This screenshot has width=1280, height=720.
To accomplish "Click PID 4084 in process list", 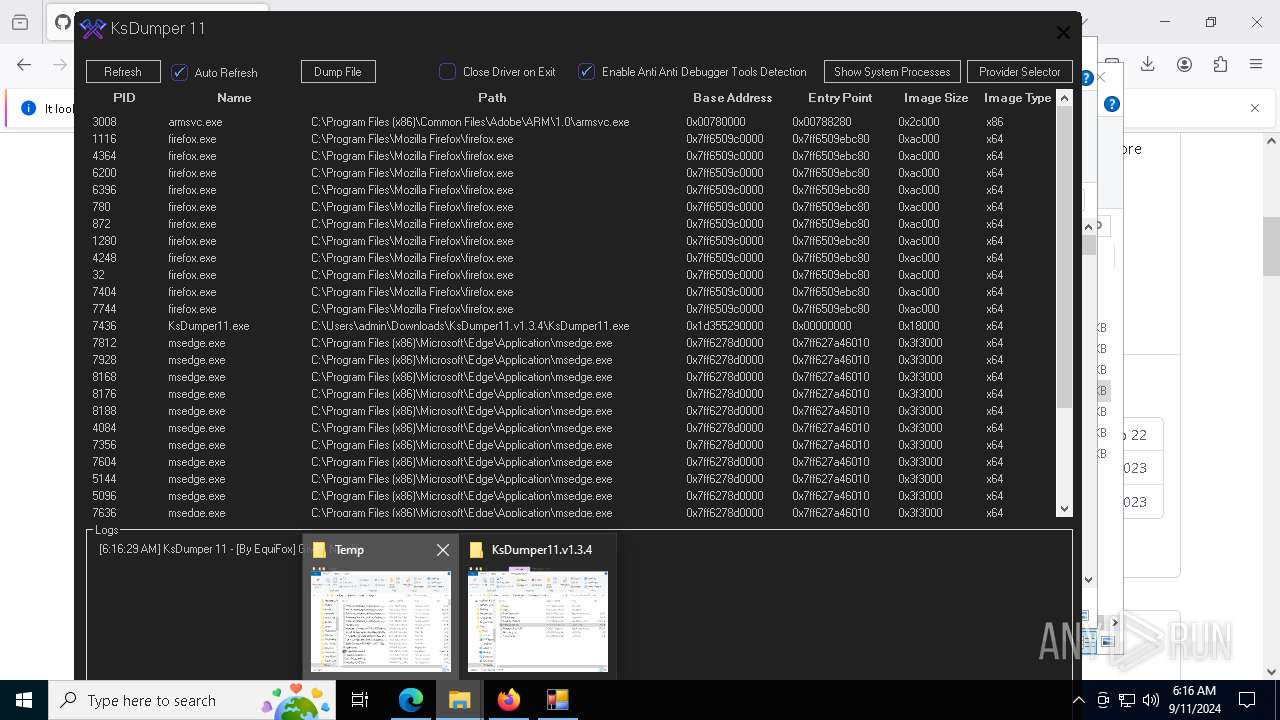I will 104,428.
